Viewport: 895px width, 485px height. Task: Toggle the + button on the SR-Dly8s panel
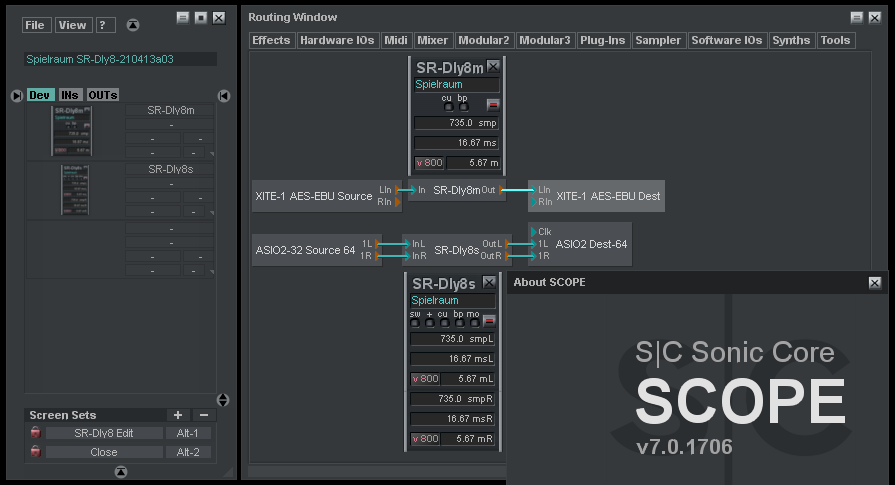pos(430,323)
